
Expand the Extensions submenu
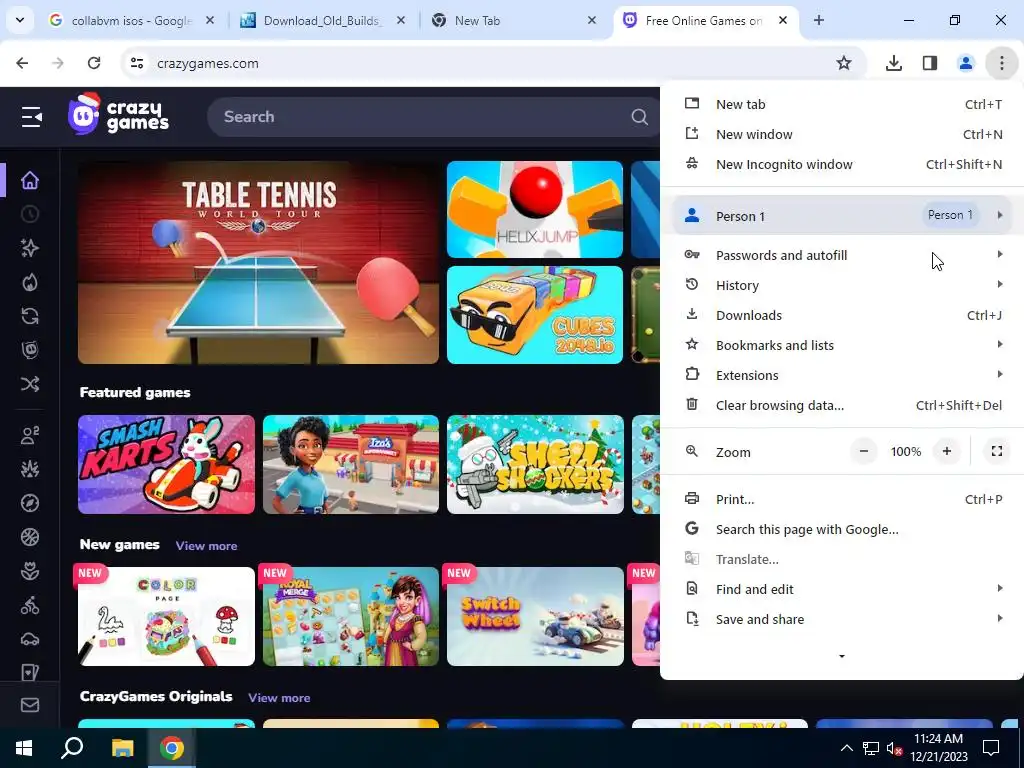(x=842, y=375)
